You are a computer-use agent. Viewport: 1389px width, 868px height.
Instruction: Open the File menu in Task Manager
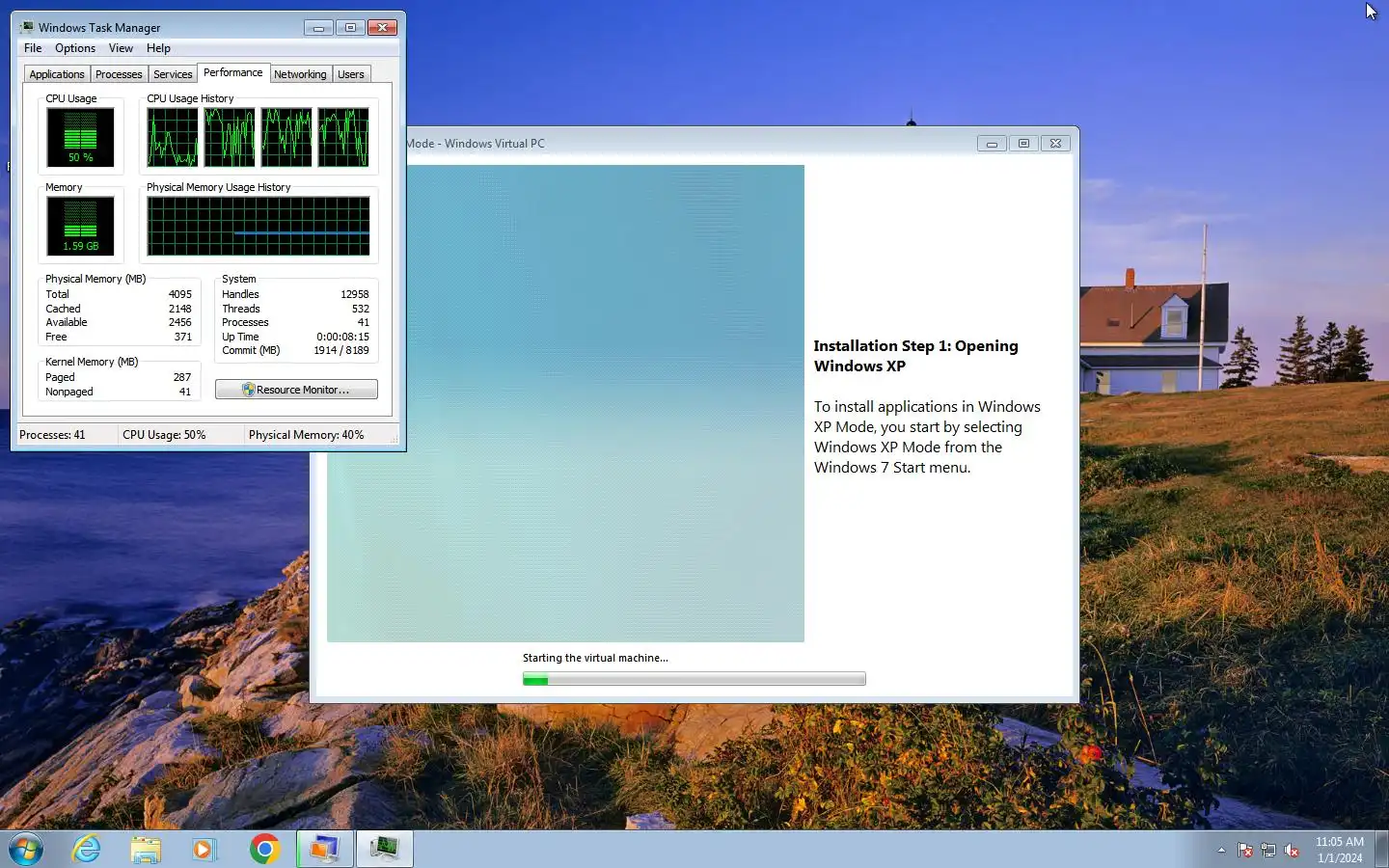click(33, 48)
